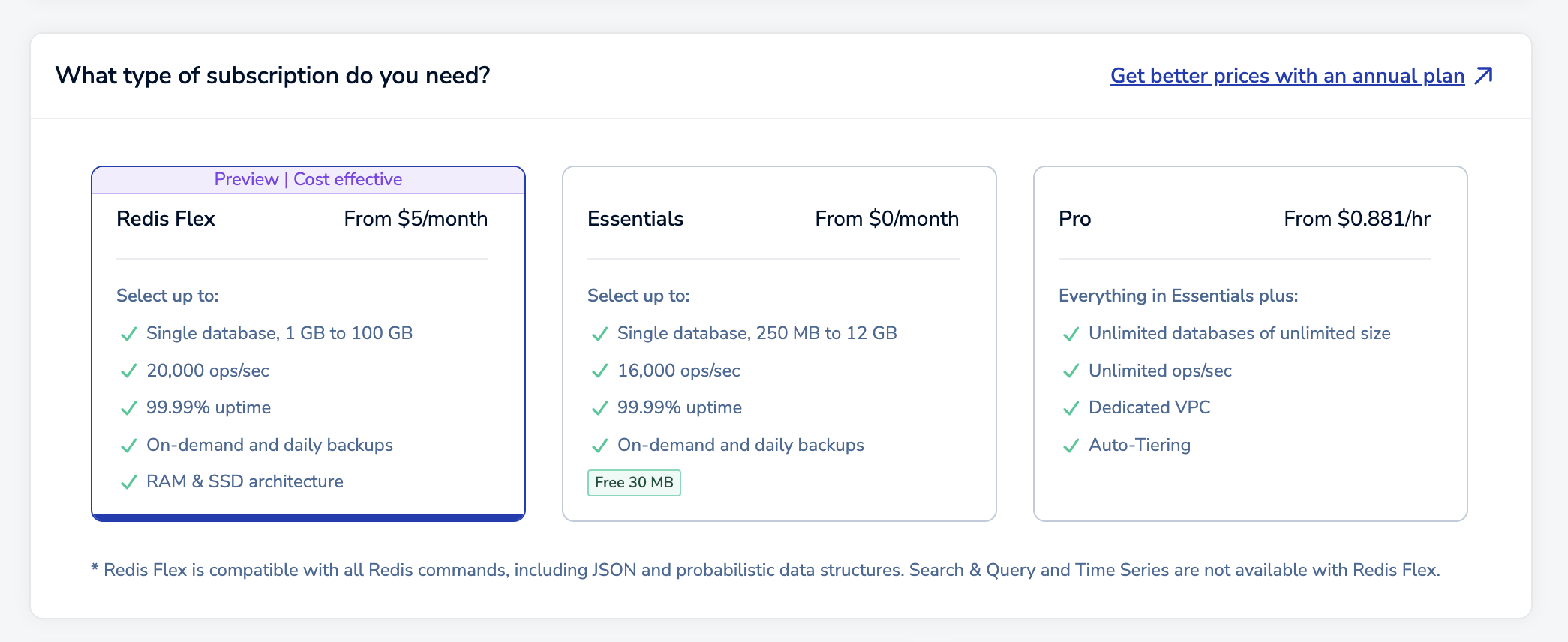1568x642 pixels.
Task: Click the Free 30 MB badge
Action: tap(634, 482)
